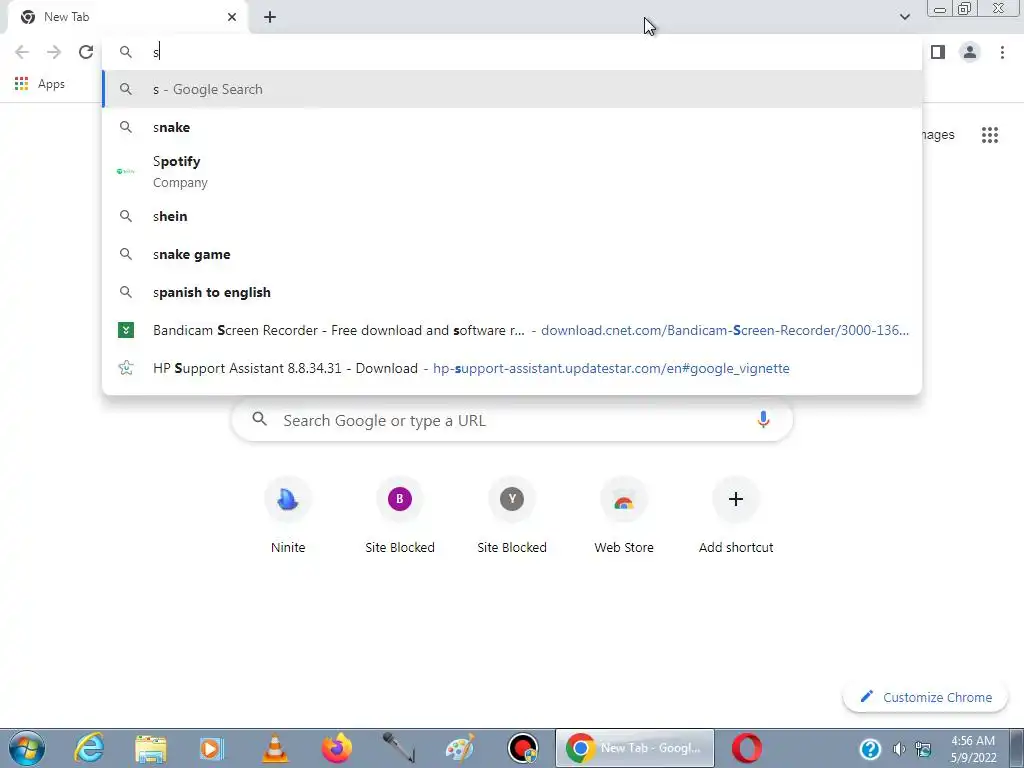Open the gray Y Site Blocked shortcut

512,516
